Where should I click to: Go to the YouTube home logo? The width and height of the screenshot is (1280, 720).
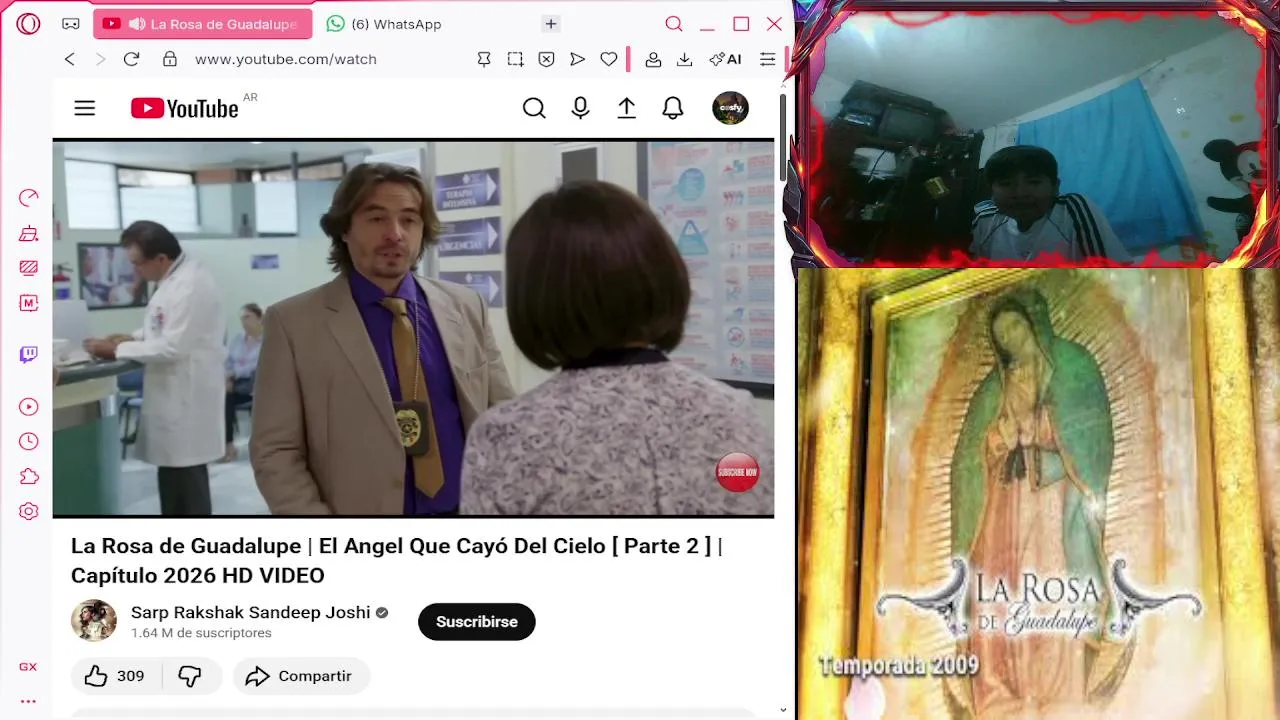point(185,108)
